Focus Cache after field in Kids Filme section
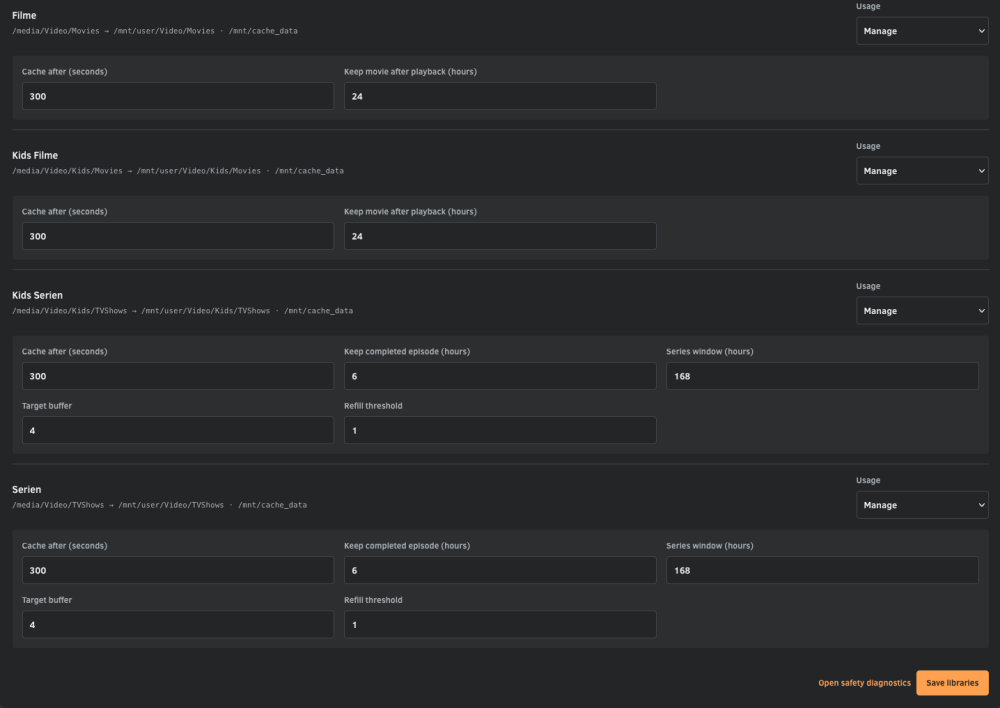 click(x=178, y=236)
